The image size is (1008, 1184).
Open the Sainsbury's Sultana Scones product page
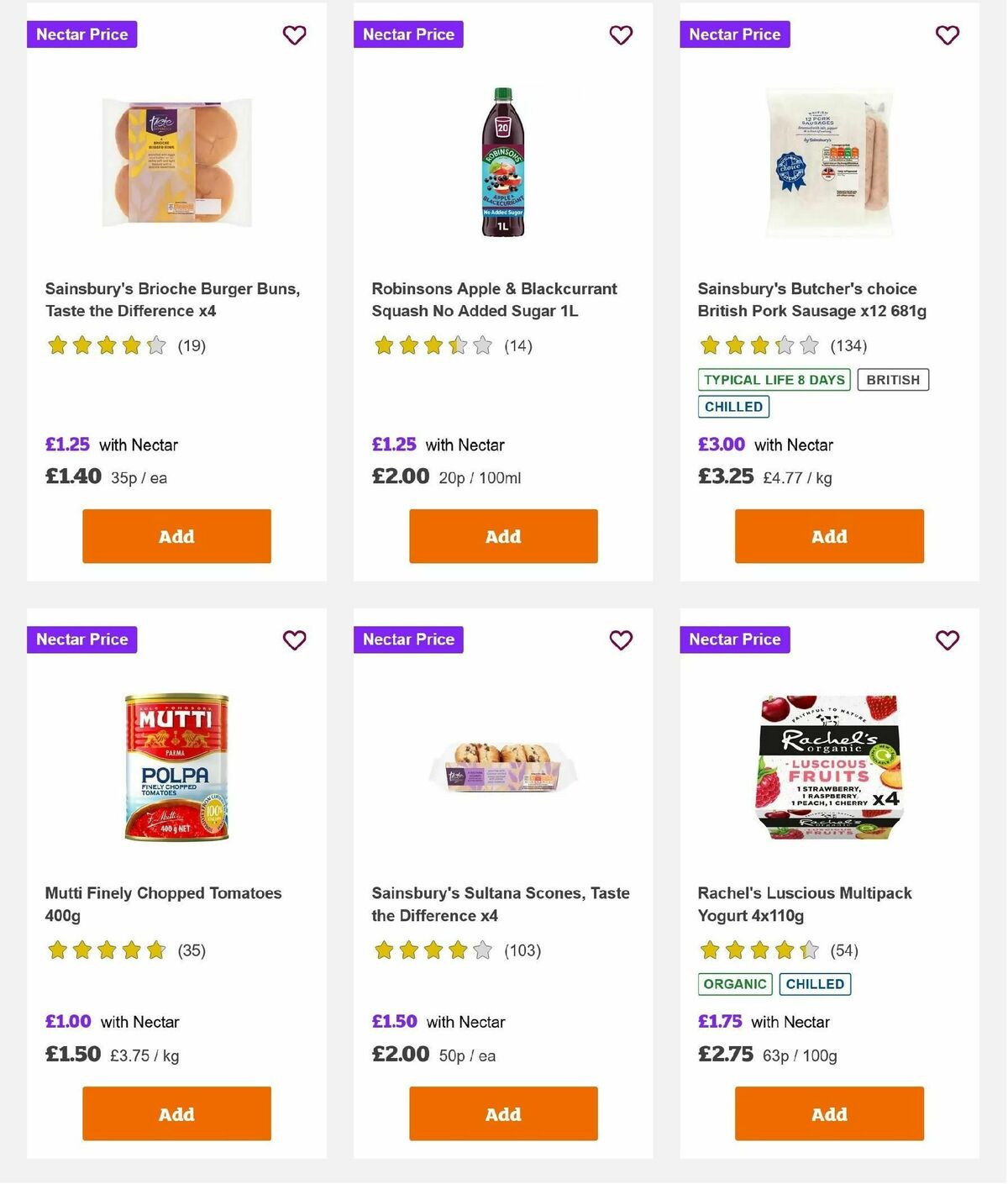(x=501, y=904)
